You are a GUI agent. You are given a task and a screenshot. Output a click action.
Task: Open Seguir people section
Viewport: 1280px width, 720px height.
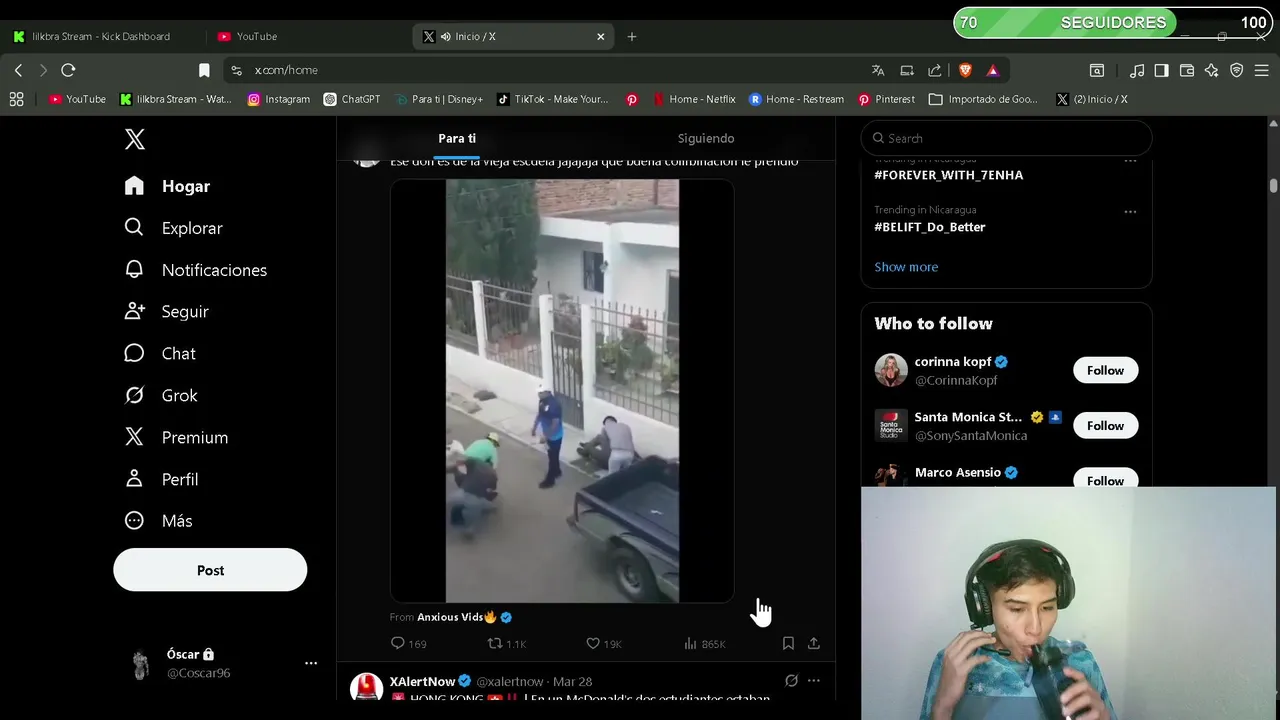(166, 311)
